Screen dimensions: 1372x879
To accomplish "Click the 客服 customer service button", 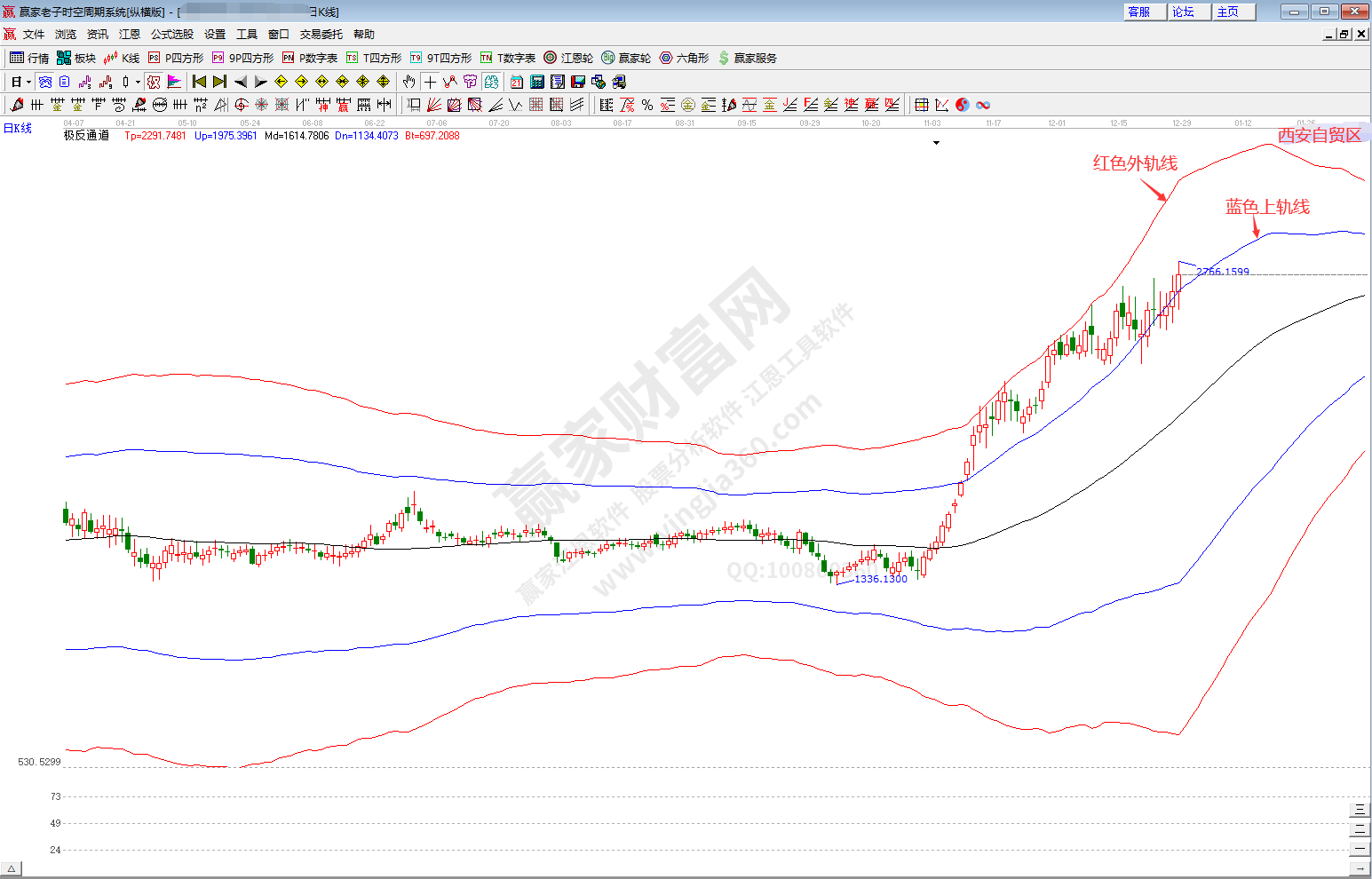I will 1138,12.
